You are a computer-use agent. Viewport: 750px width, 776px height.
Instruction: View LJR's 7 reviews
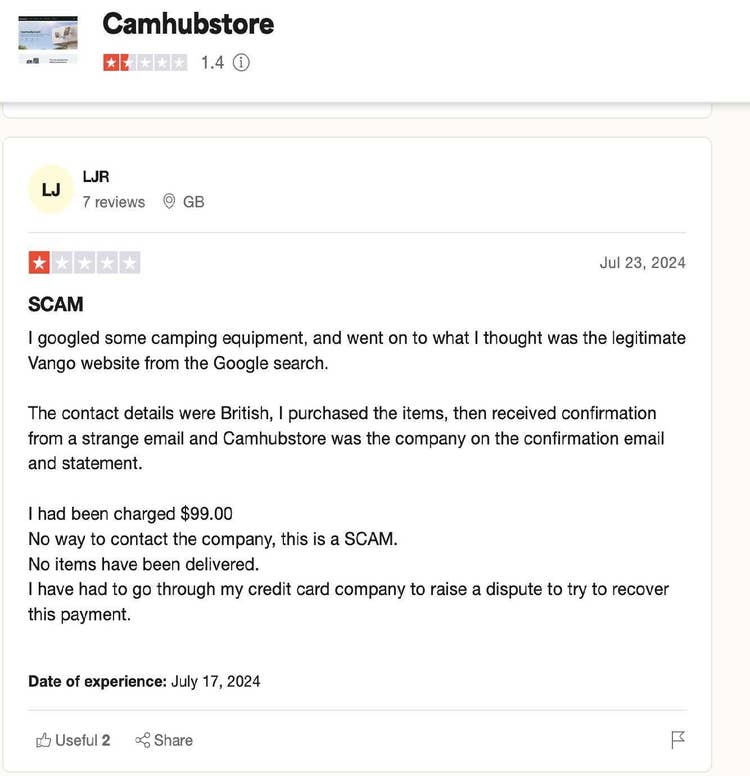click(113, 202)
